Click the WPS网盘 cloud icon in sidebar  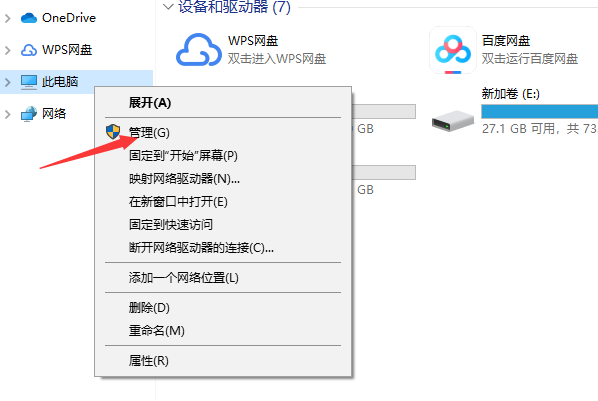coord(29,50)
